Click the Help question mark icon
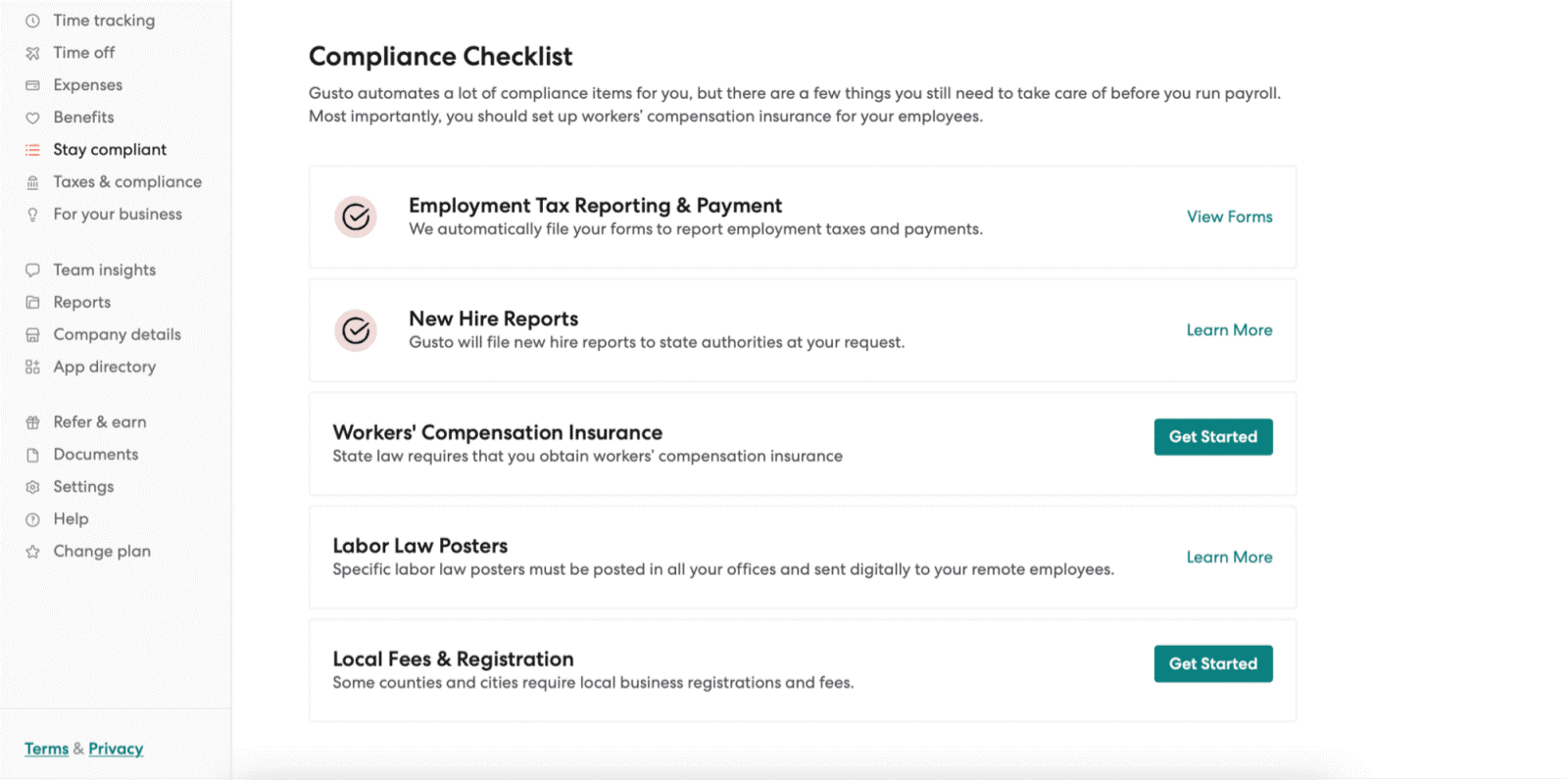 coord(32,518)
